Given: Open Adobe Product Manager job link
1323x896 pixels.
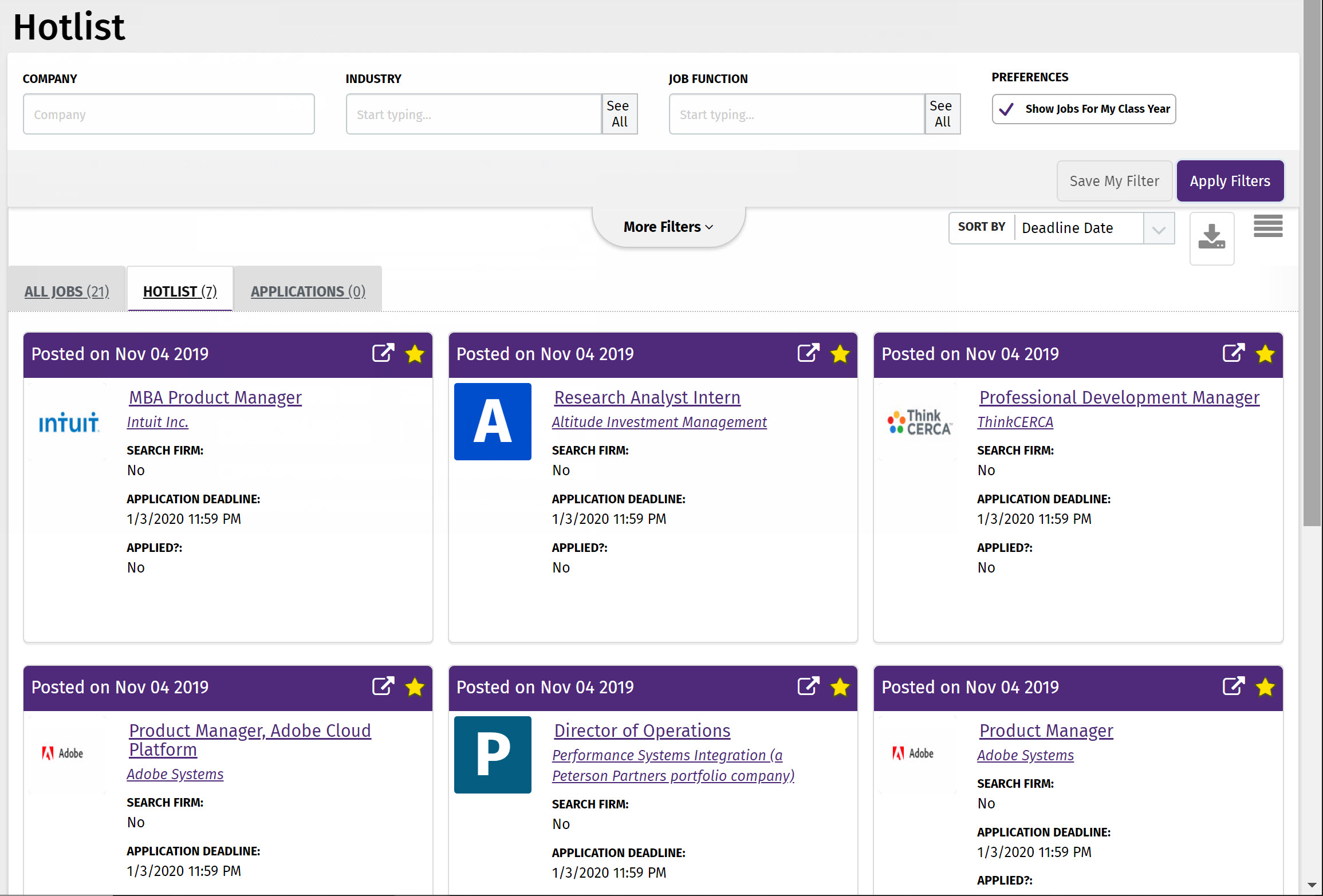Looking at the screenshot, I should pos(1046,730).
